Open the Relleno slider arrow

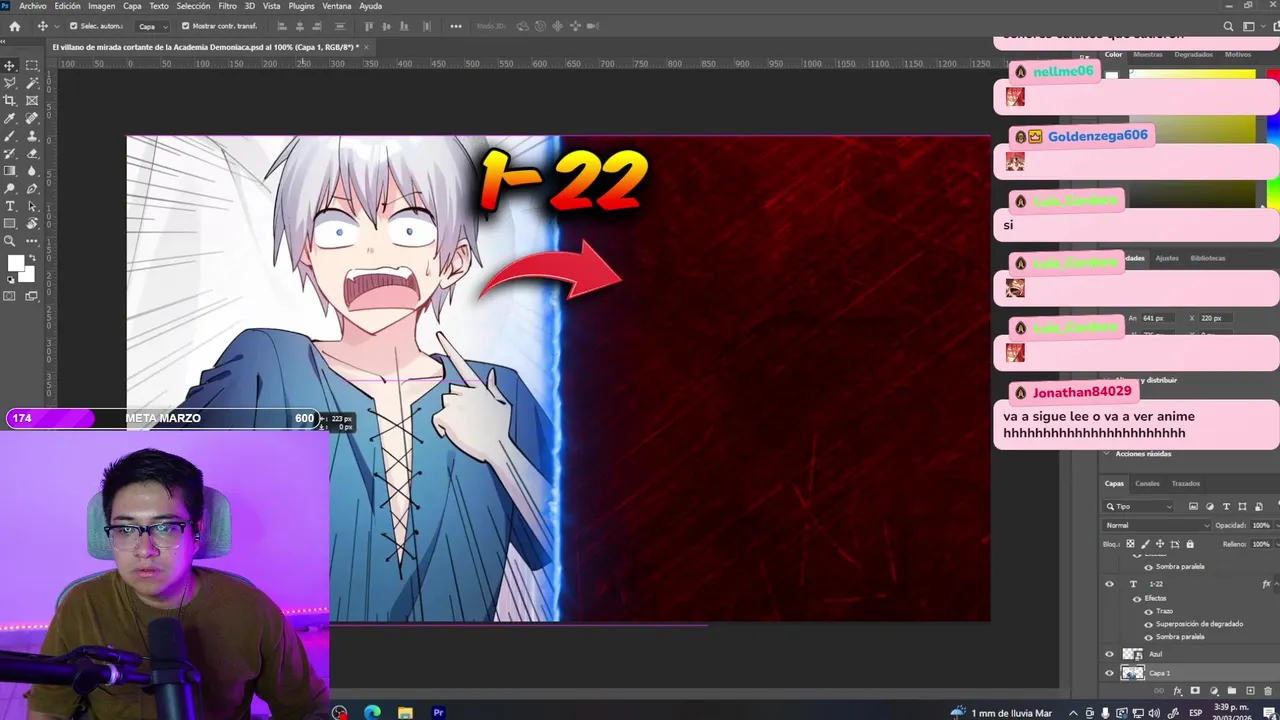point(1275,544)
